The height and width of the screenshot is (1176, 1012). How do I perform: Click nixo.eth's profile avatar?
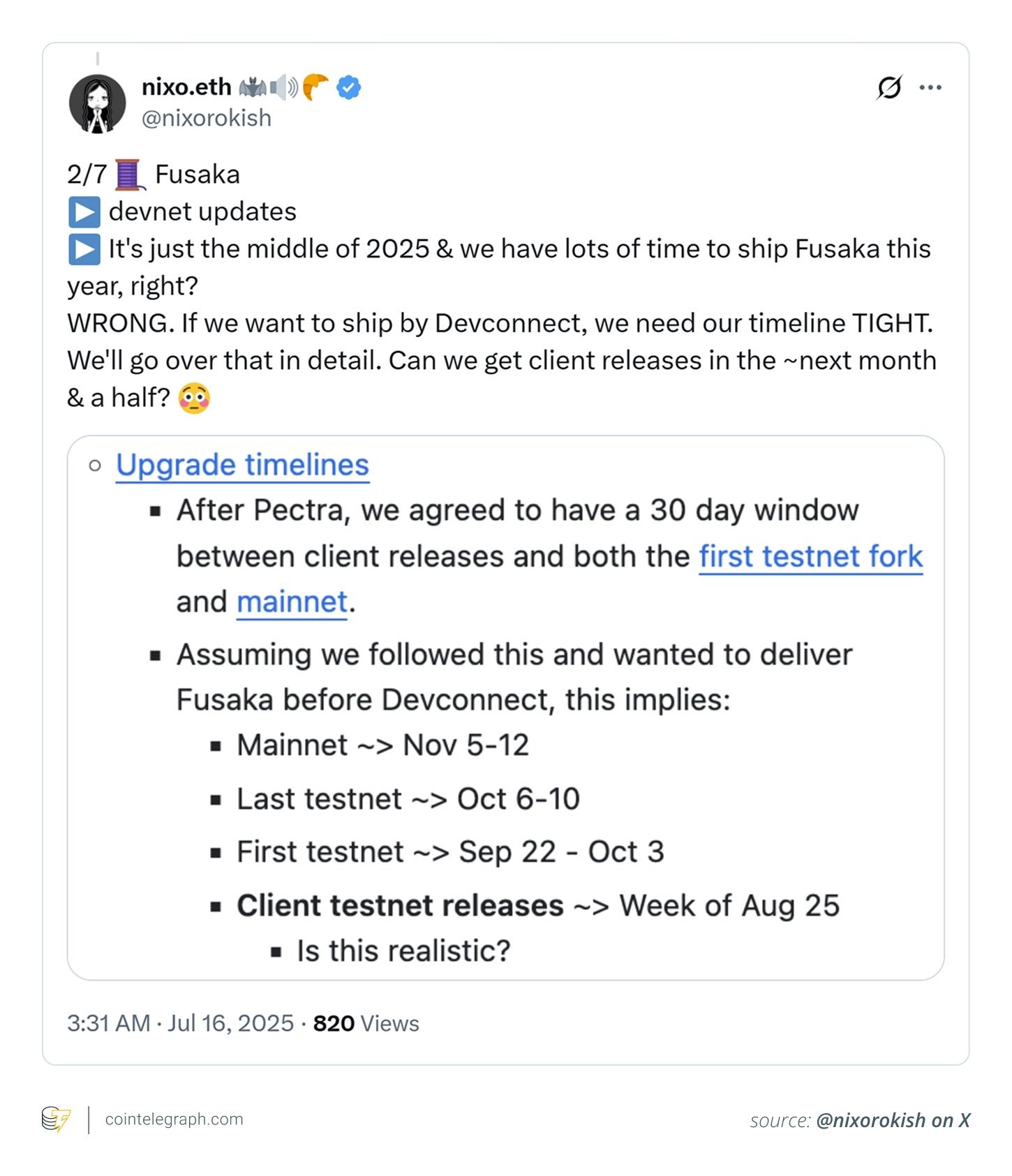pyautogui.click(x=98, y=103)
